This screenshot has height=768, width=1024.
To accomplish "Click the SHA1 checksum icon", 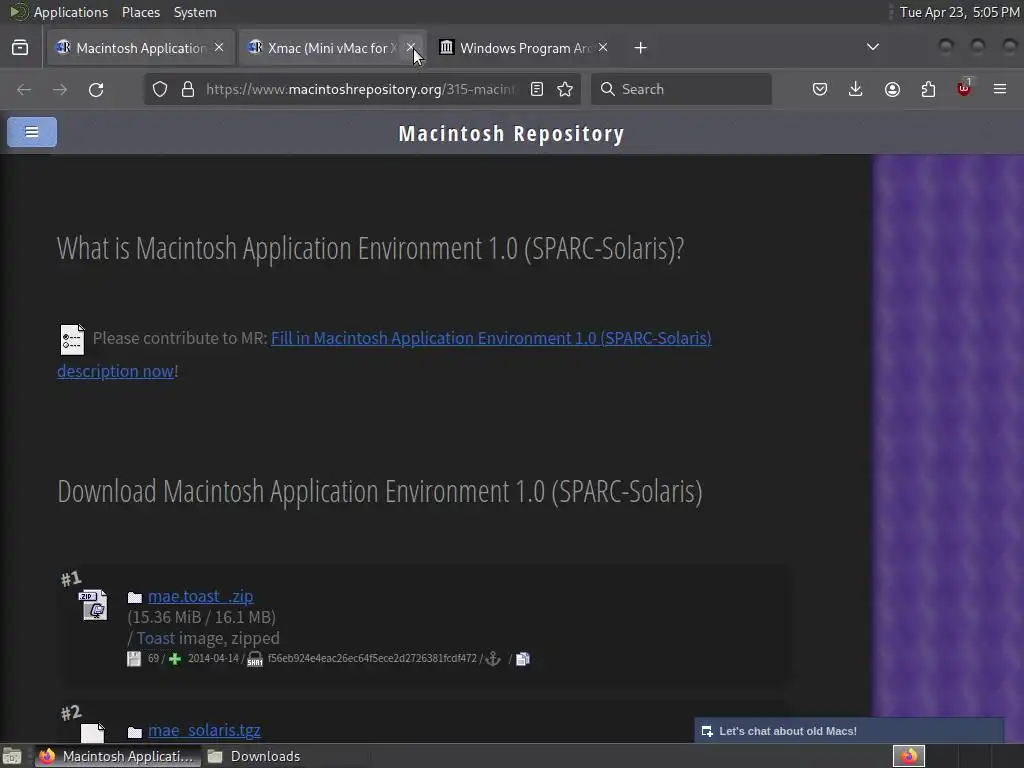I will tap(255, 659).
